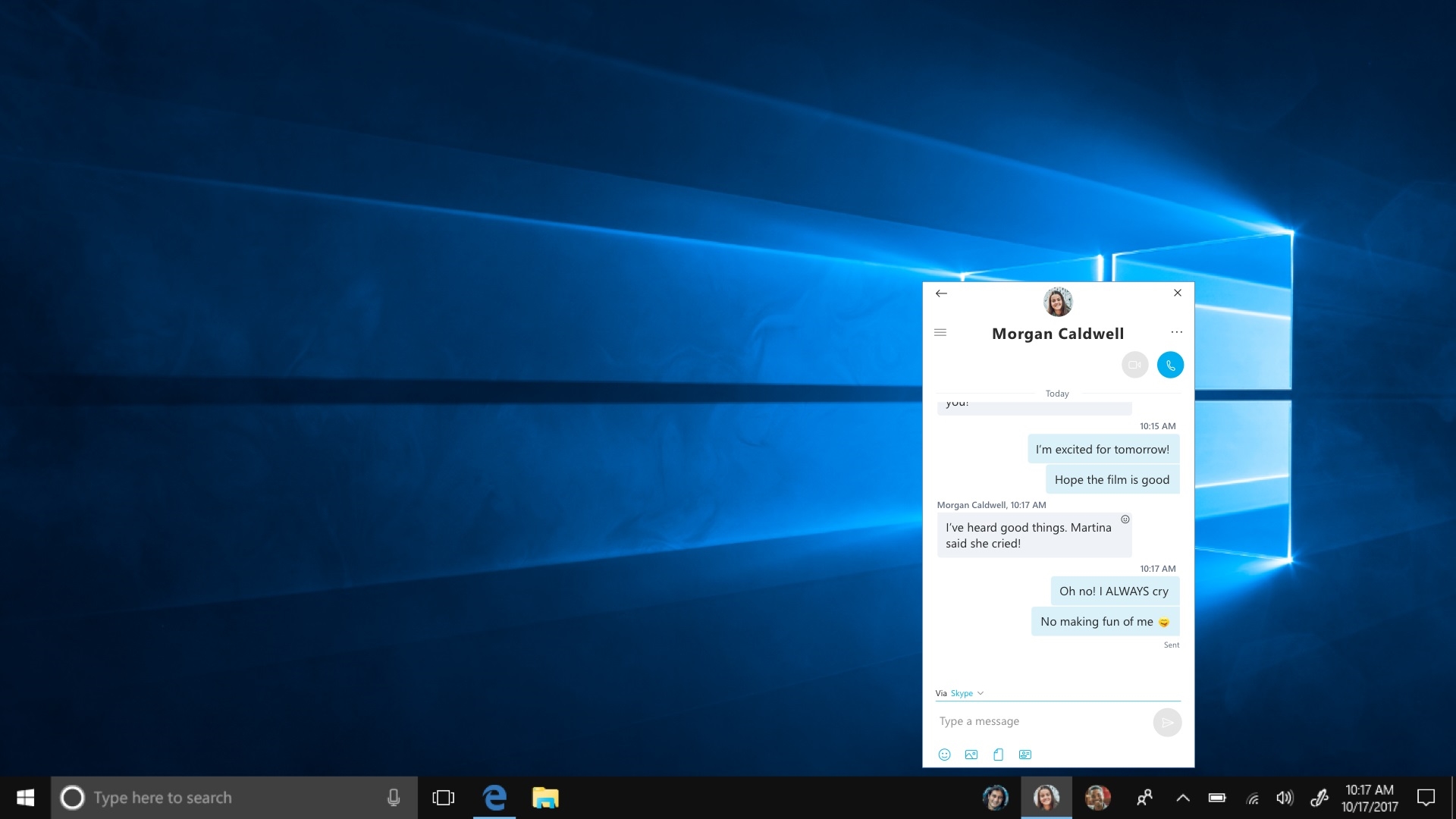1456x819 pixels.
Task: Expand the conversation options menu
Action: point(1176,332)
